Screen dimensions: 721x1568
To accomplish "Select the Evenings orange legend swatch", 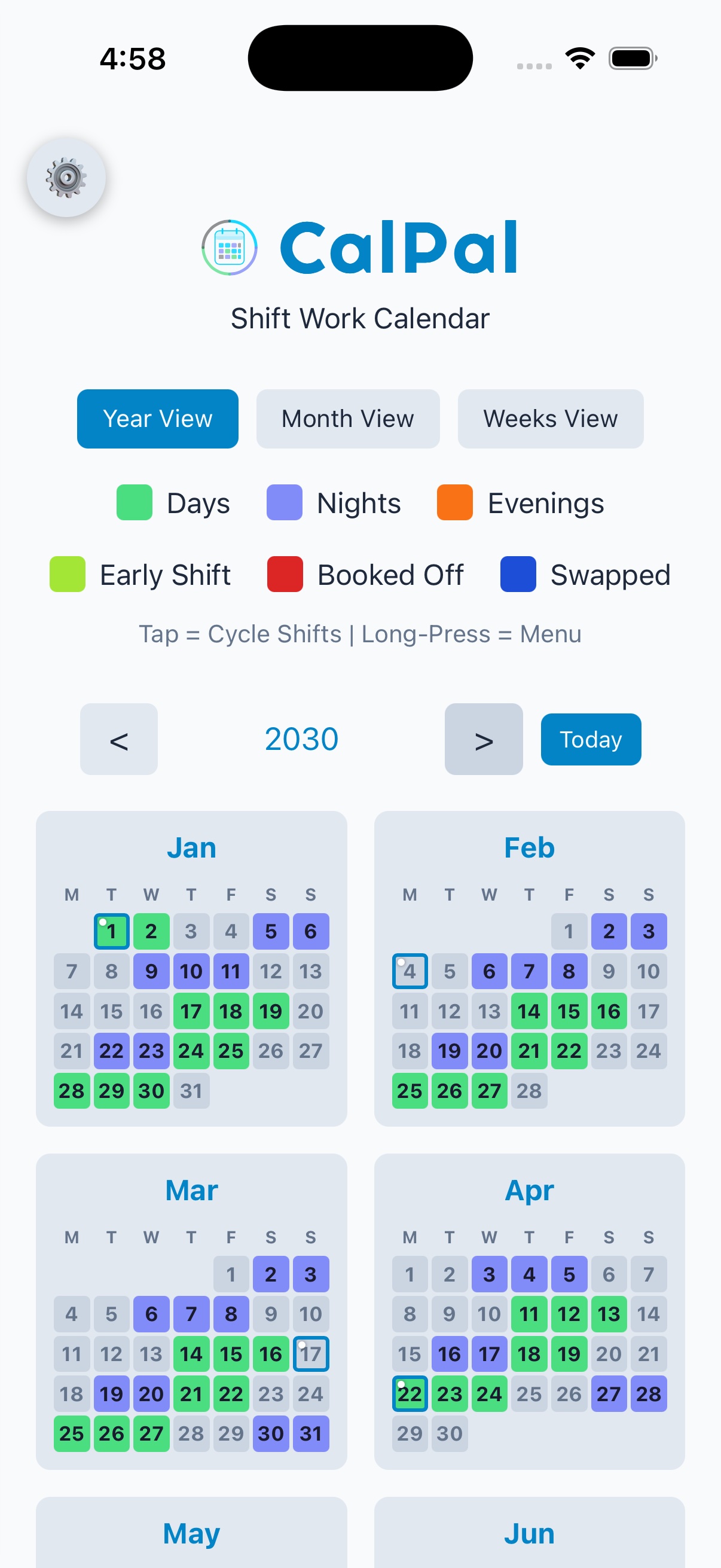I will 454,503.
